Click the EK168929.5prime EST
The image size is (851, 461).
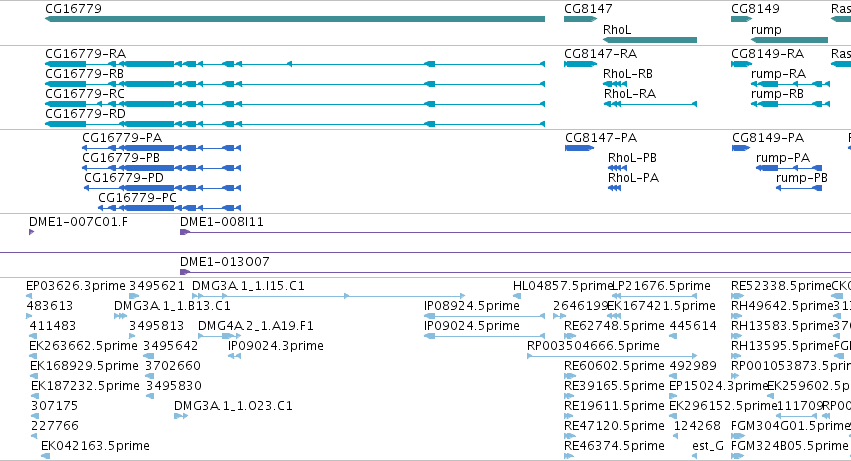pyautogui.click(x=34, y=376)
